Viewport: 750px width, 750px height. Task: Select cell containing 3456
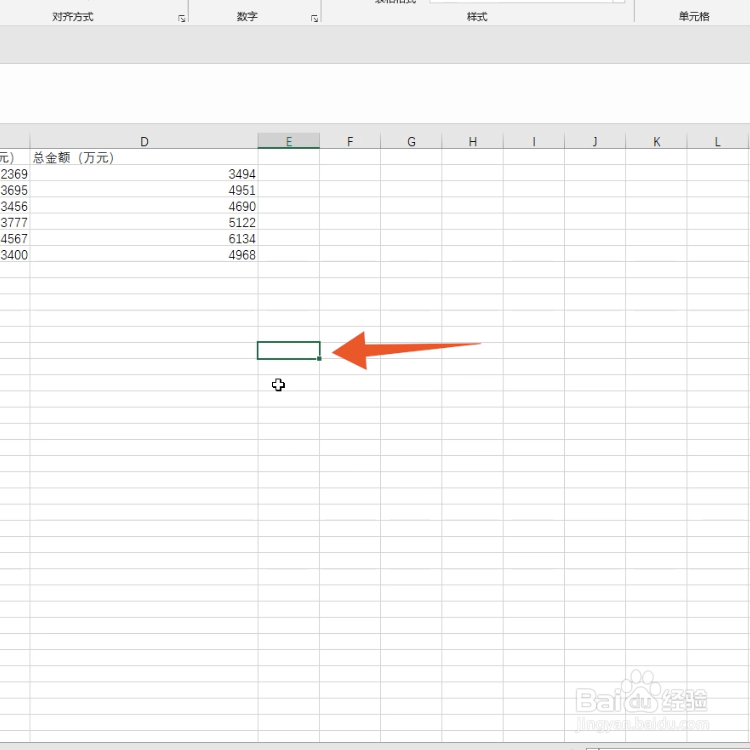click(14, 206)
